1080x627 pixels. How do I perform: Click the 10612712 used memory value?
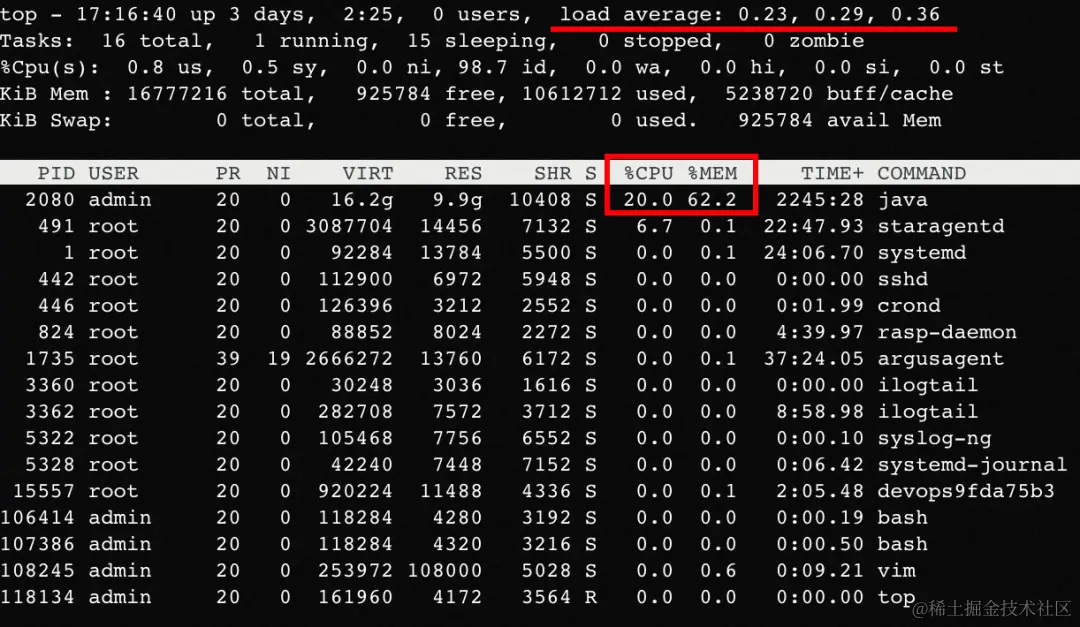[x=572, y=94]
